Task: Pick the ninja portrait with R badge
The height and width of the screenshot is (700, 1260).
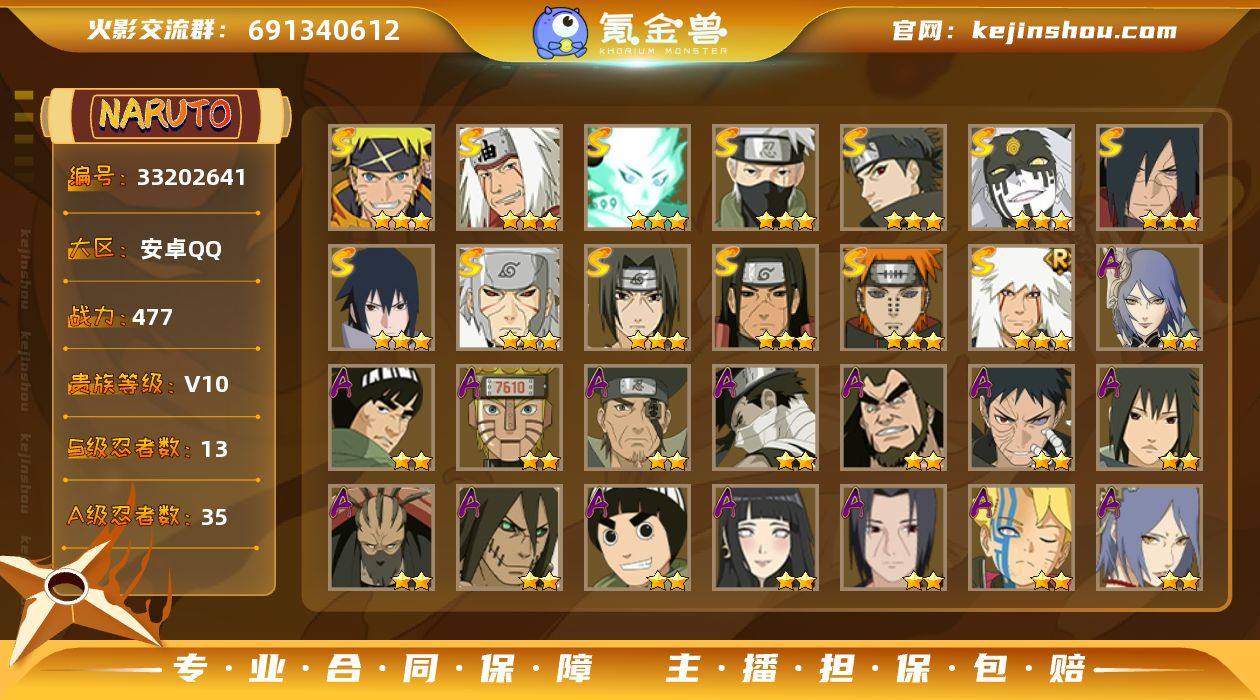Action: pyautogui.click(x=1021, y=297)
